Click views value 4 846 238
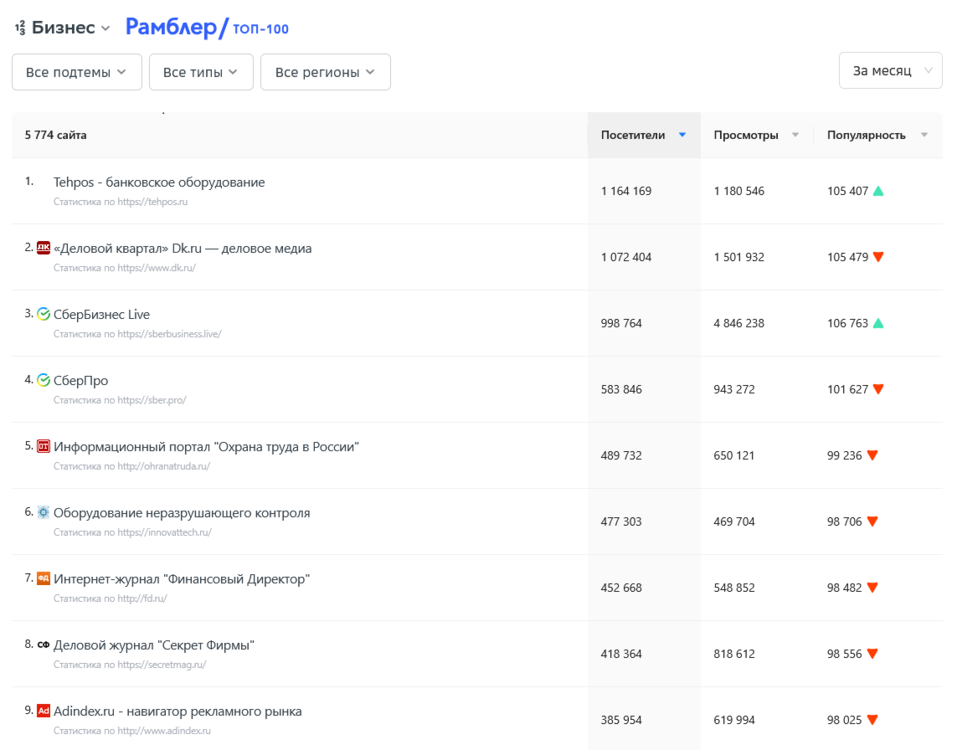 [x=739, y=323]
